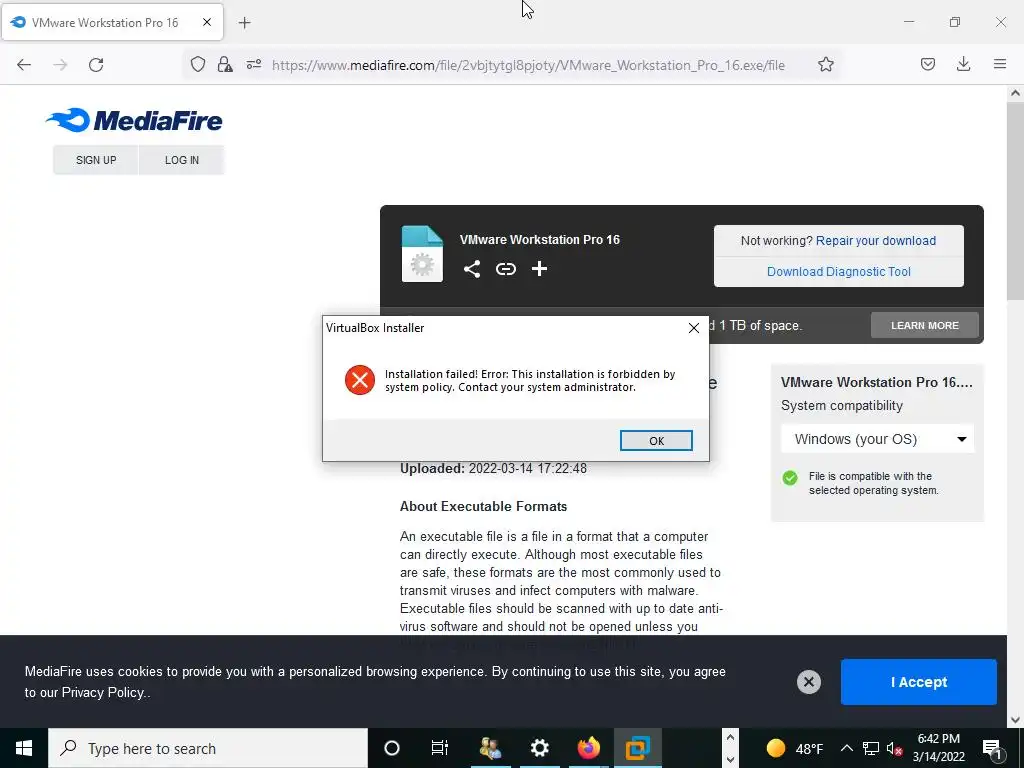The image size is (1024, 768).
Task: Close the VirtualBox Installer error dialog
Action: click(x=694, y=328)
